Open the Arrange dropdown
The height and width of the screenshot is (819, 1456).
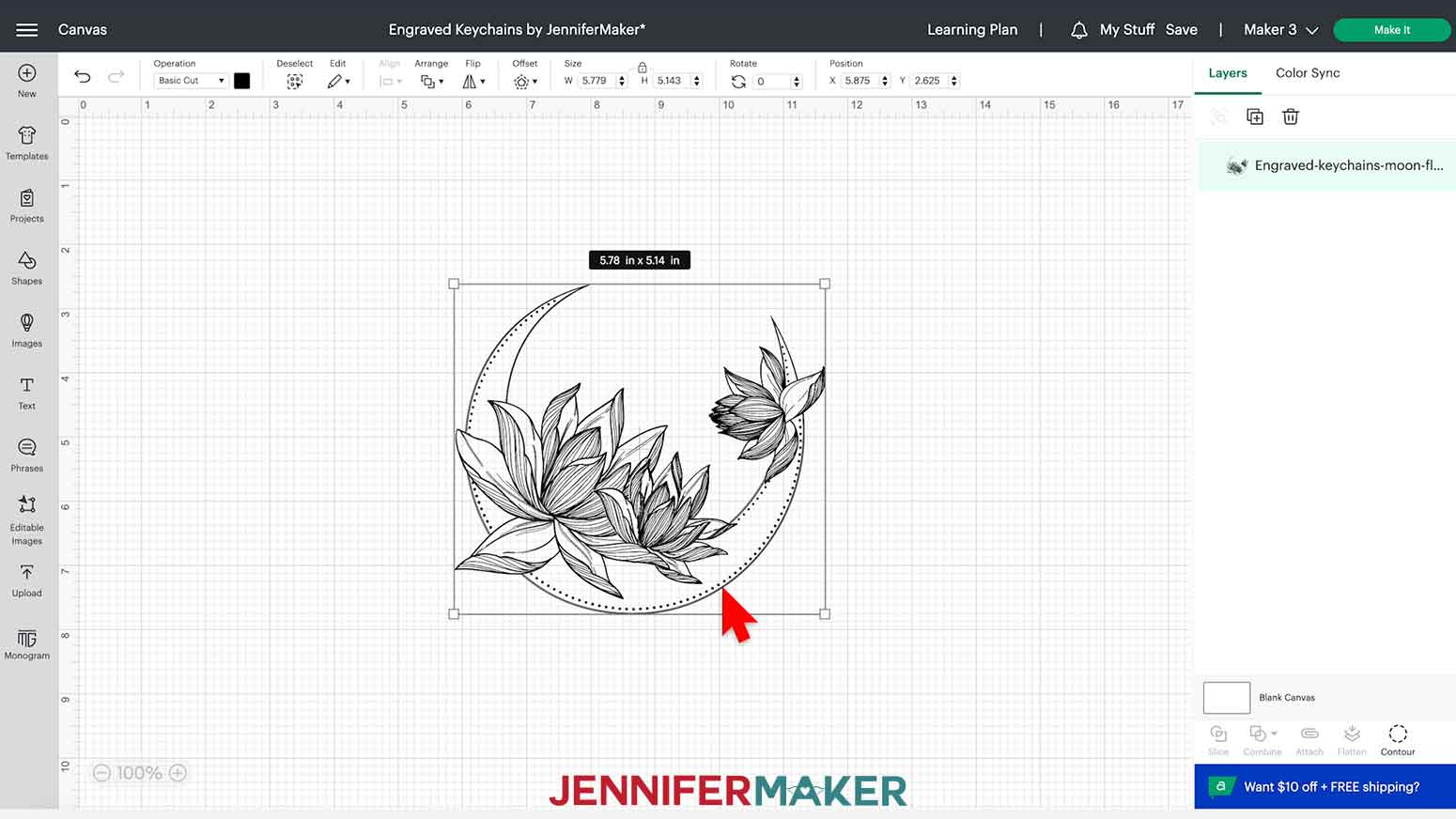(x=432, y=82)
